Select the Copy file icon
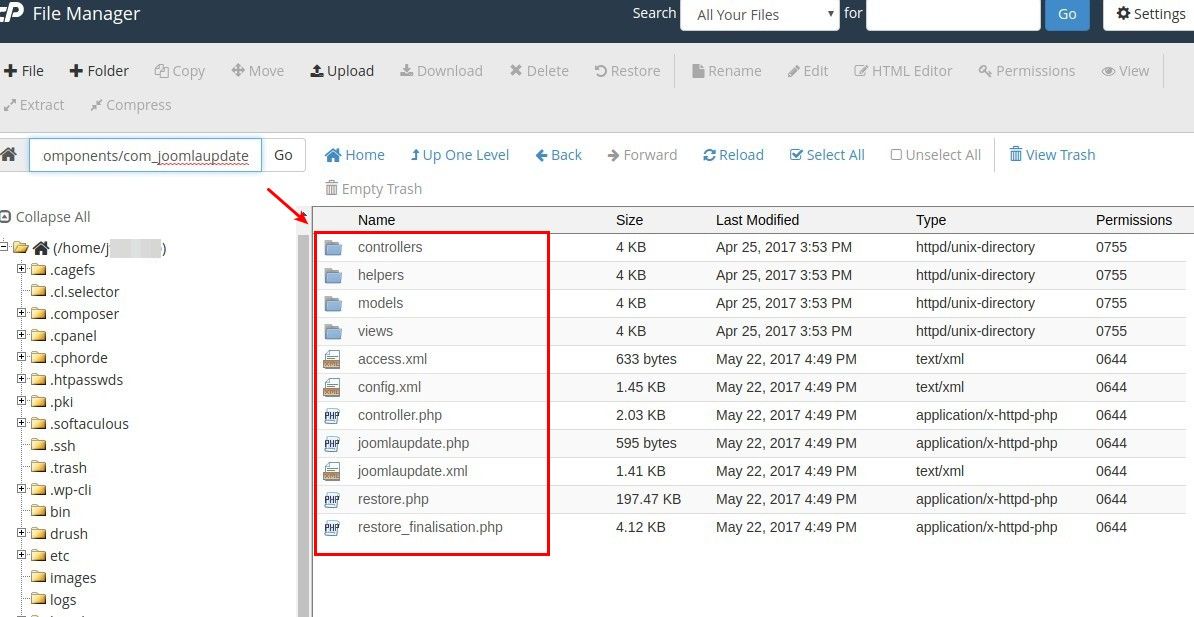The width and height of the screenshot is (1194, 617). [x=180, y=70]
